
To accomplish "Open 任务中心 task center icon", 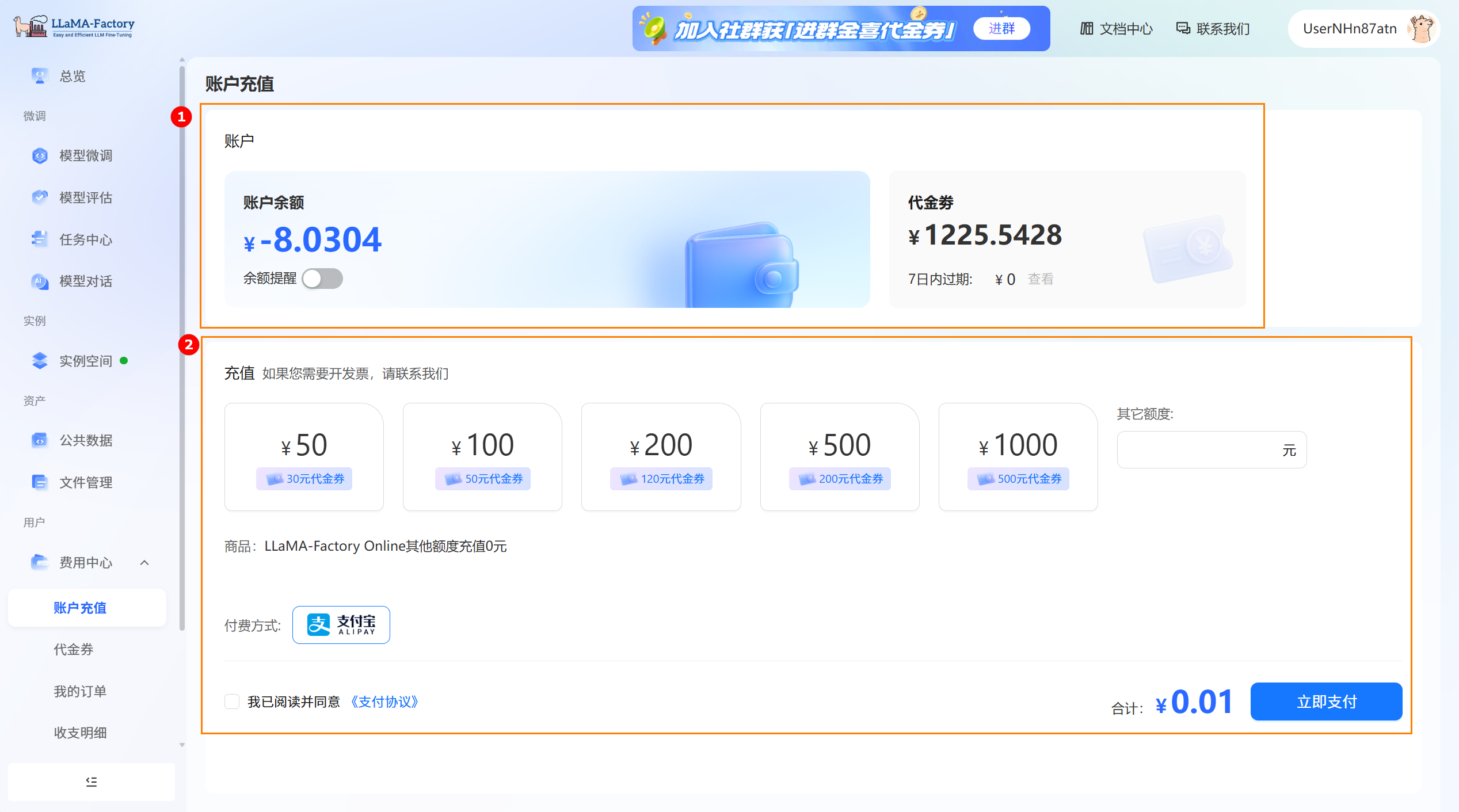I will pyautogui.click(x=39, y=239).
